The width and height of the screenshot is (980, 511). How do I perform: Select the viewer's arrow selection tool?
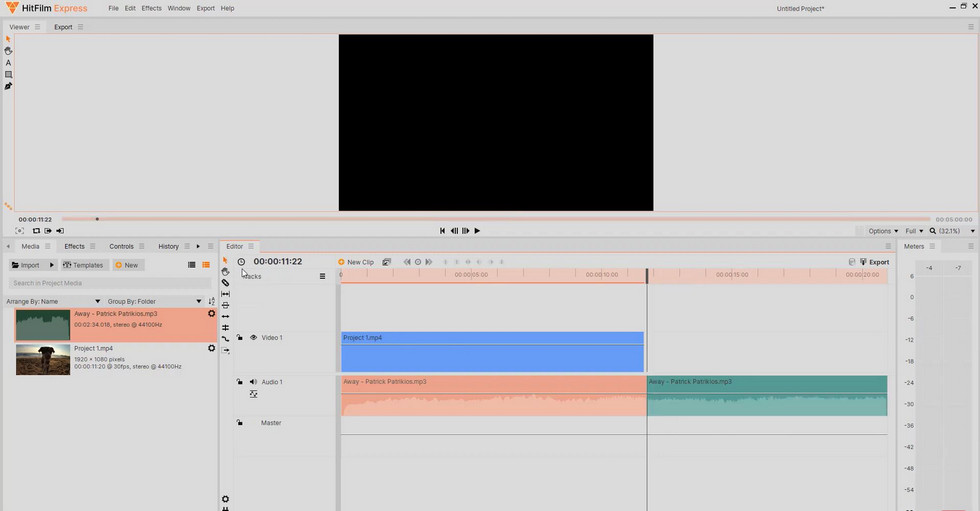click(x=8, y=39)
